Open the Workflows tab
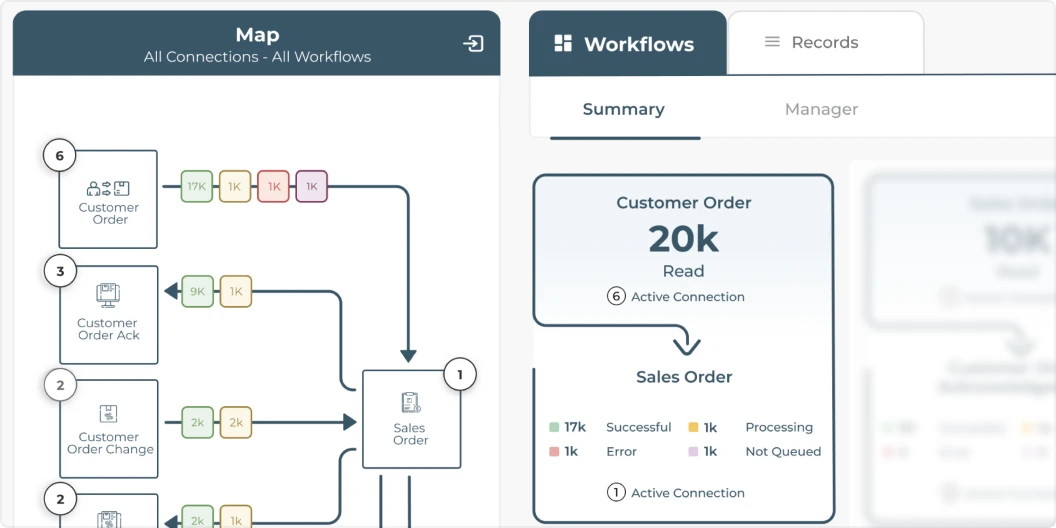Screen dimensions: 1056x528 tap(628, 43)
